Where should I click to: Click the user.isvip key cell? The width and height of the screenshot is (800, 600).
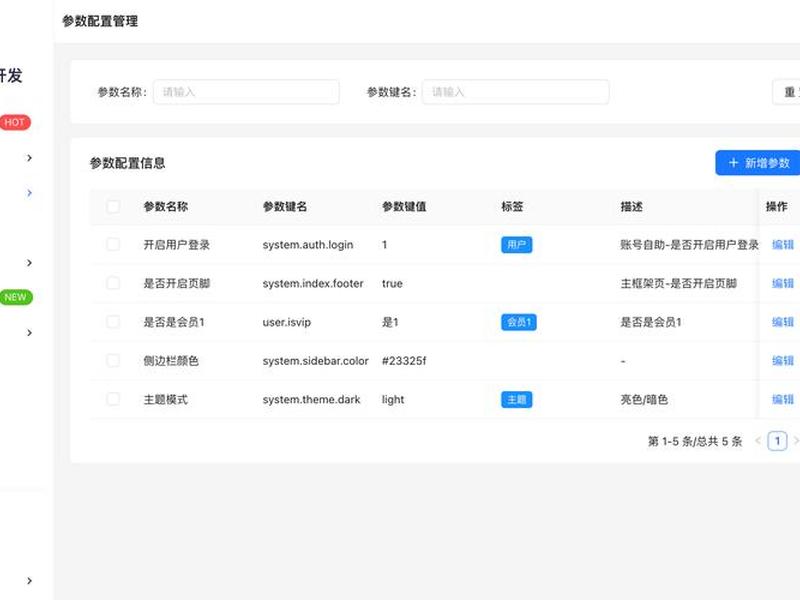tap(287, 322)
